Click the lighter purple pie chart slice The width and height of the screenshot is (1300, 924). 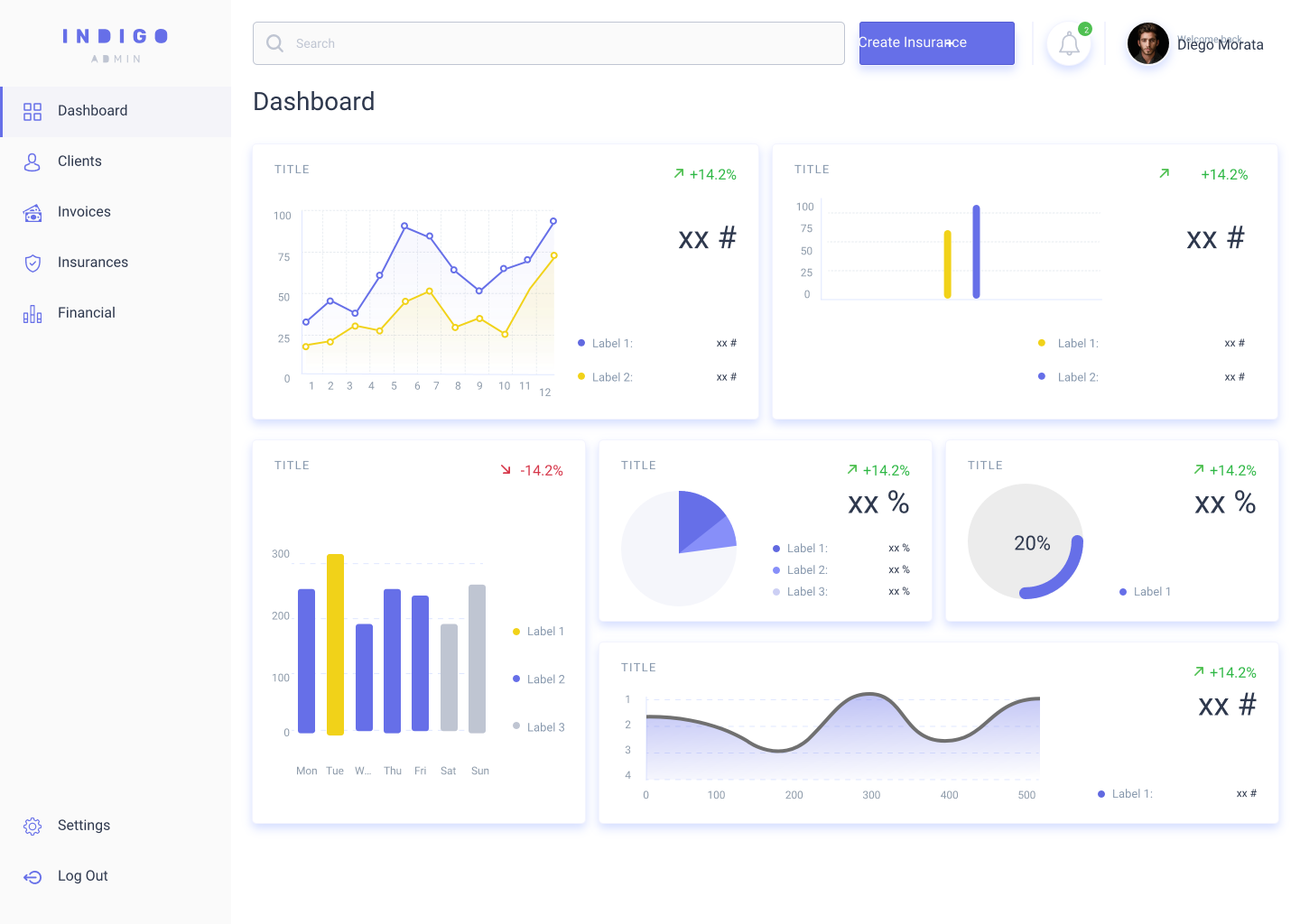(x=717, y=536)
